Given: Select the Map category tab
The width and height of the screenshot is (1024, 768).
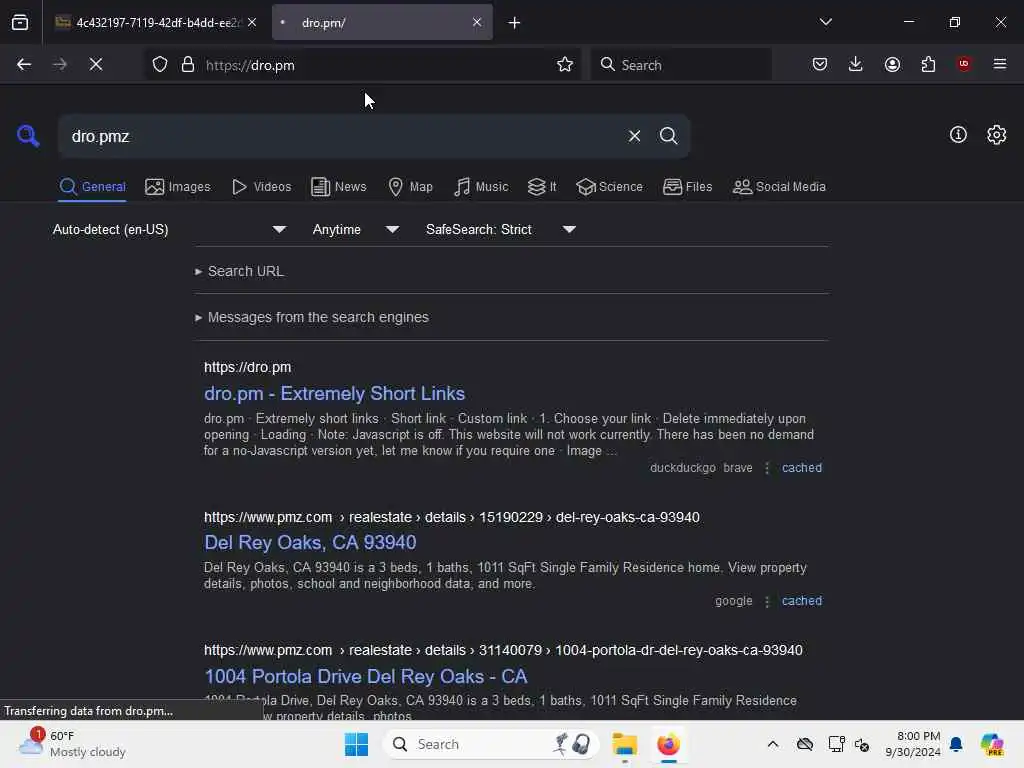Looking at the screenshot, I should tap(410, 187).
